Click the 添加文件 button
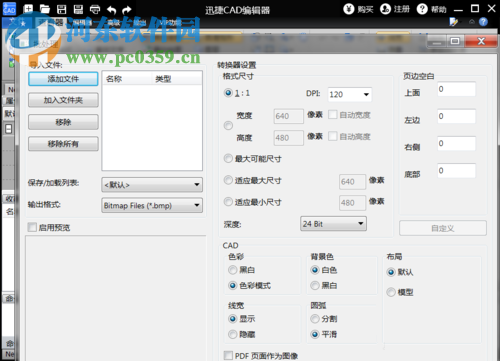The image size is (500, 361). [x=63, y=79]
